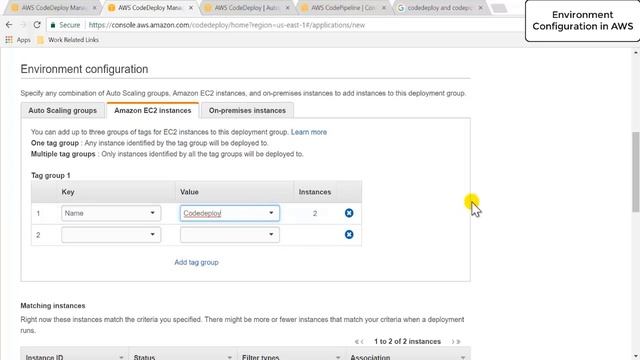The width and height of the screenshot is (640, 360).
Task: Click the Environment configuration heading
Action: [84, 69]
